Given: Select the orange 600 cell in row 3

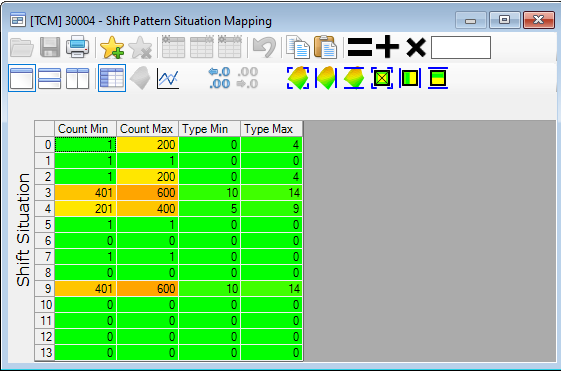Looking at the screenshot, I should click(147, 193).
